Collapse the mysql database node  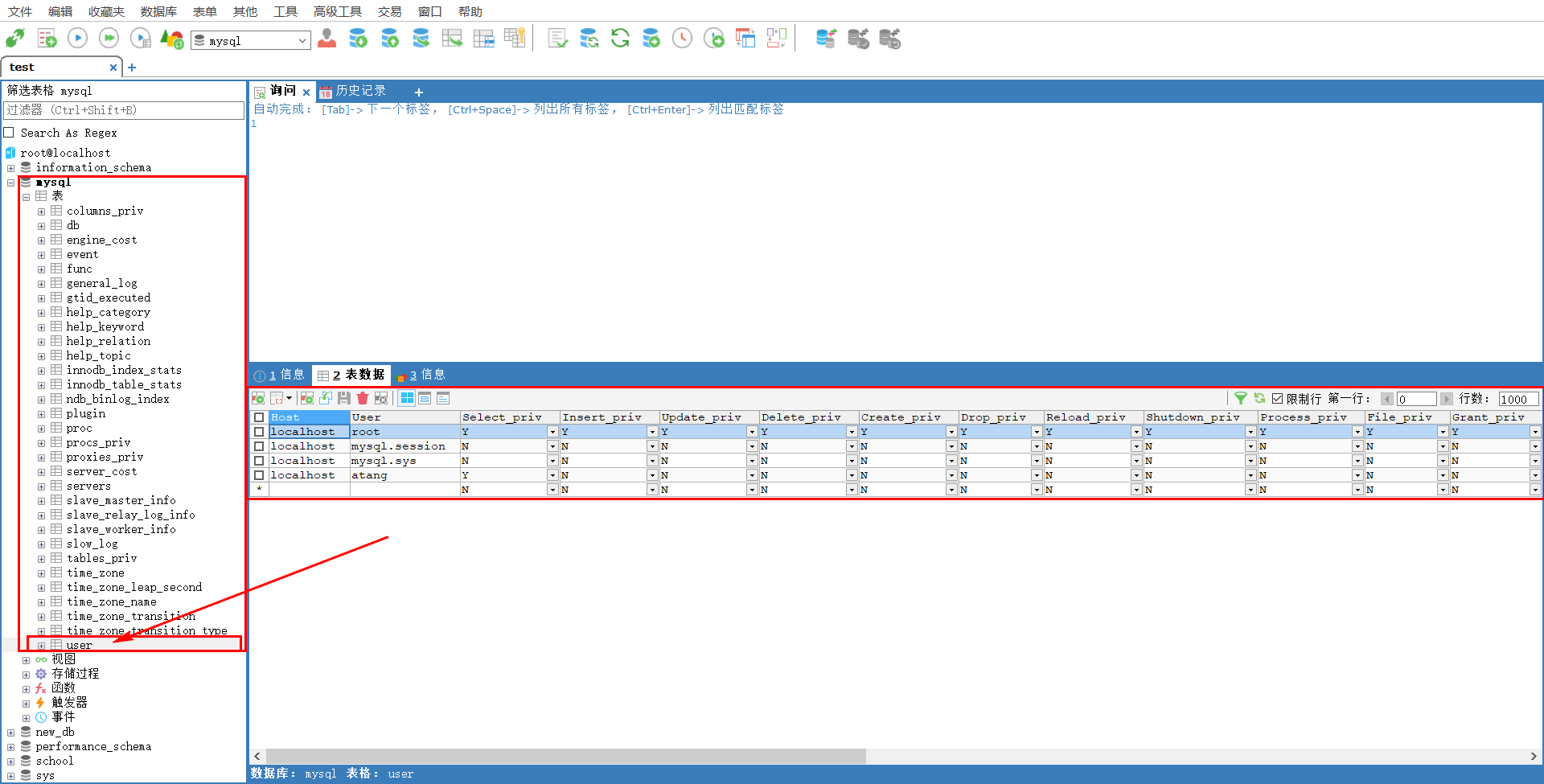[x=10, y=183]
